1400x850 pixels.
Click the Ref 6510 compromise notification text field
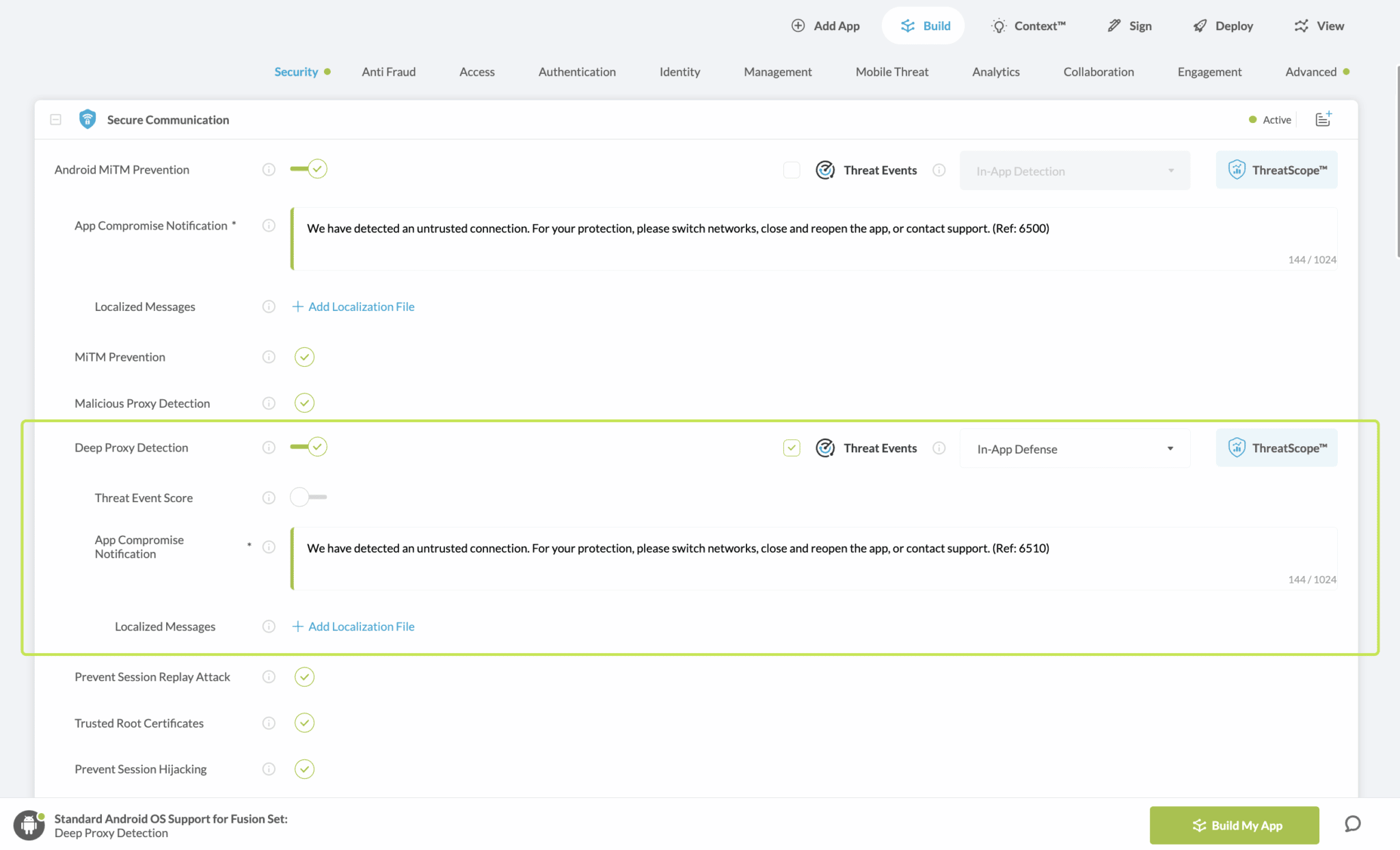coord(813,558)
